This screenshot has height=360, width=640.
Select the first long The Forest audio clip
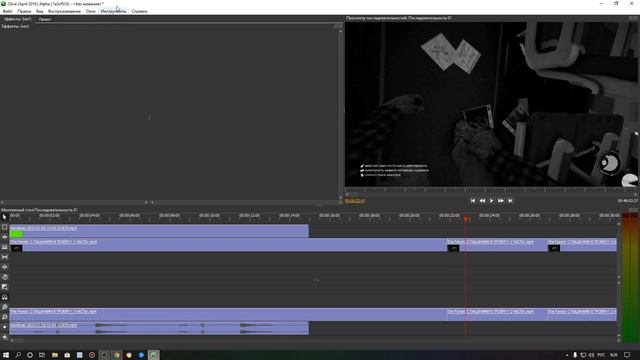click(228, 315)
